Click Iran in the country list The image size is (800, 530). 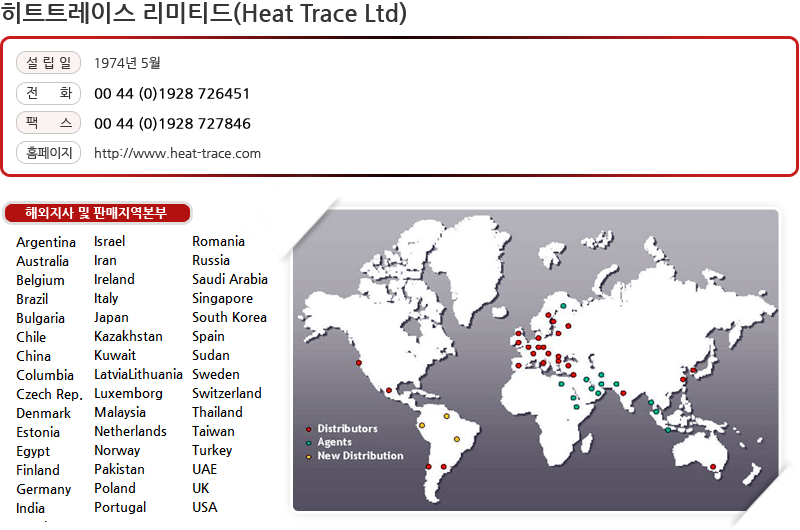tap(105, 260)
